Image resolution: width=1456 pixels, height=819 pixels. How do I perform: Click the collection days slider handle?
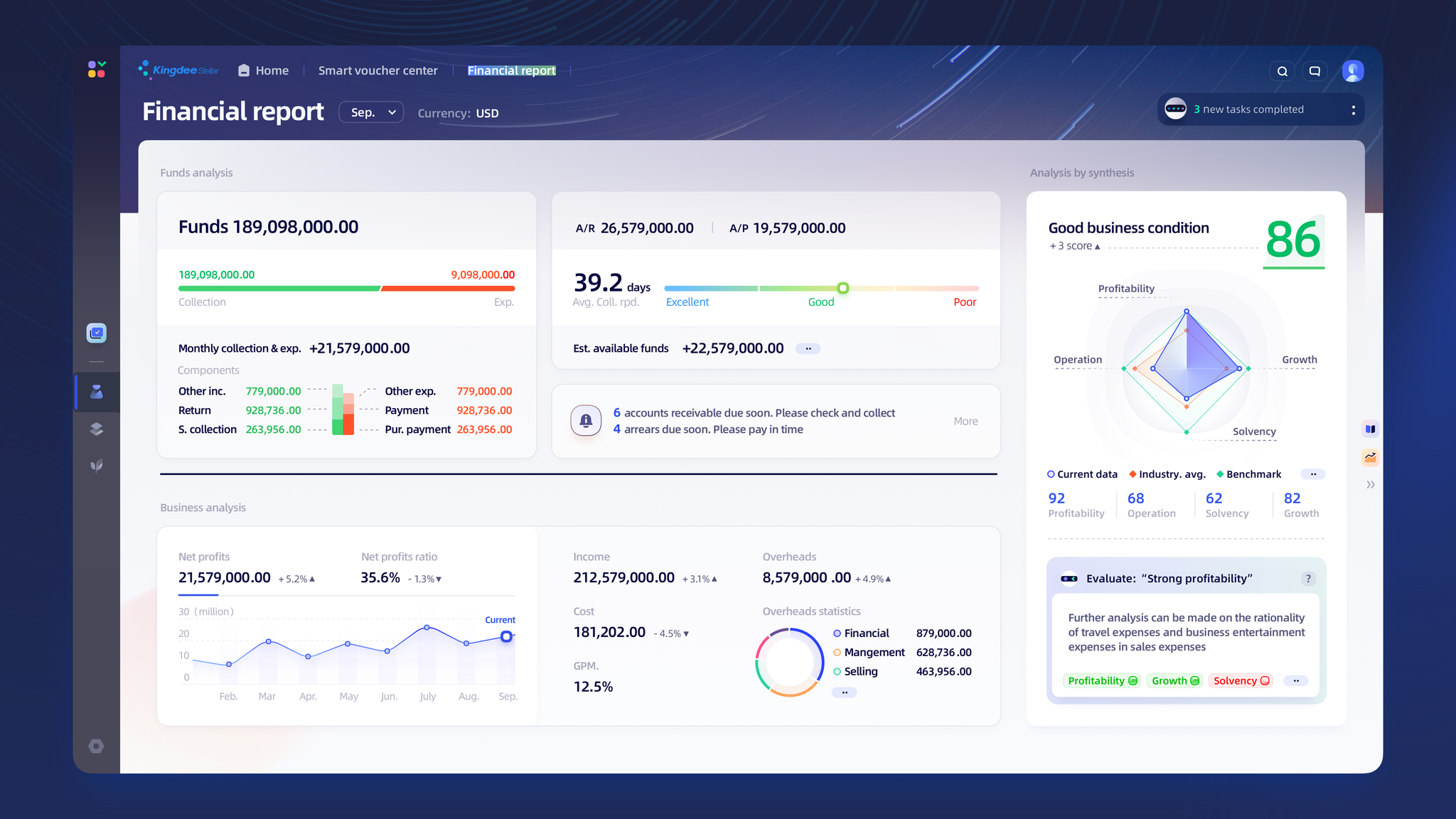pyautogui.click(x=842, y=288)
